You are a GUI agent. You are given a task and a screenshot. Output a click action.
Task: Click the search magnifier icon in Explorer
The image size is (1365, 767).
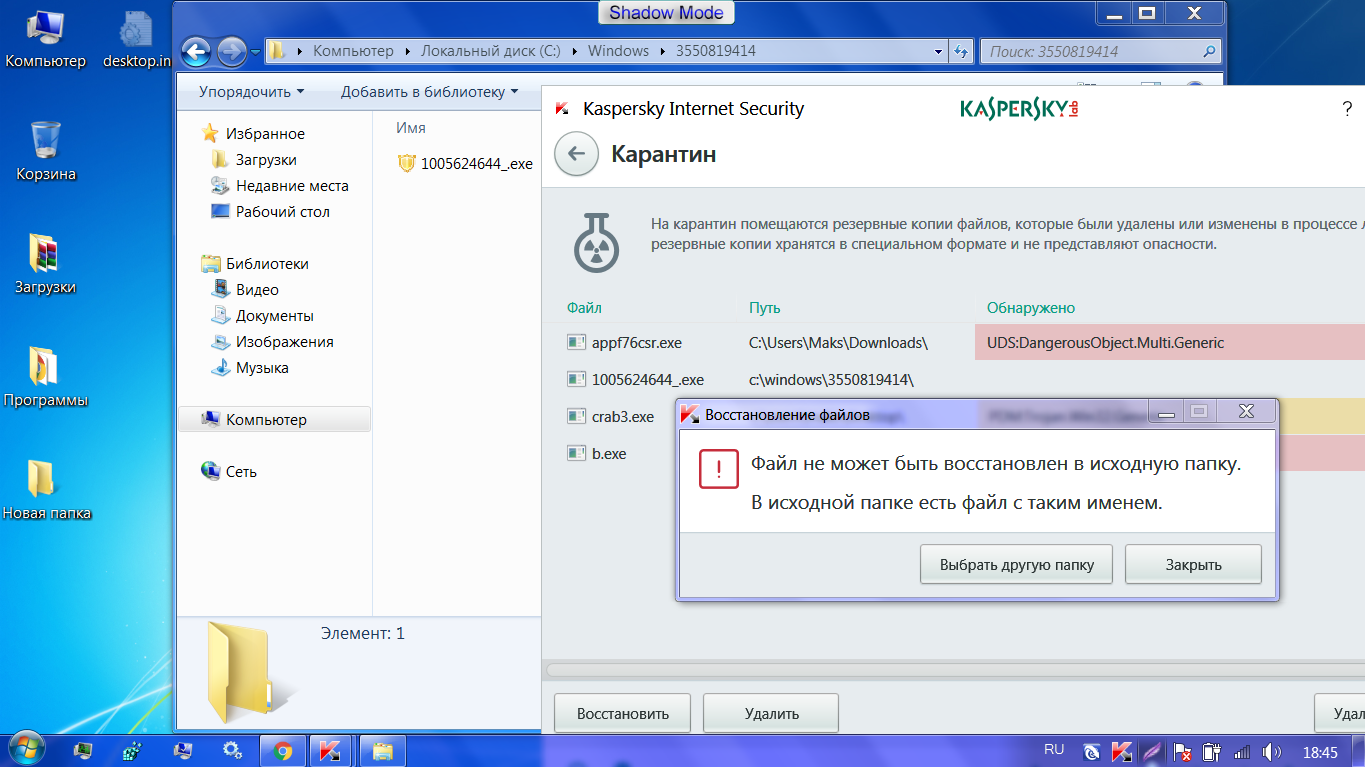1209,51
